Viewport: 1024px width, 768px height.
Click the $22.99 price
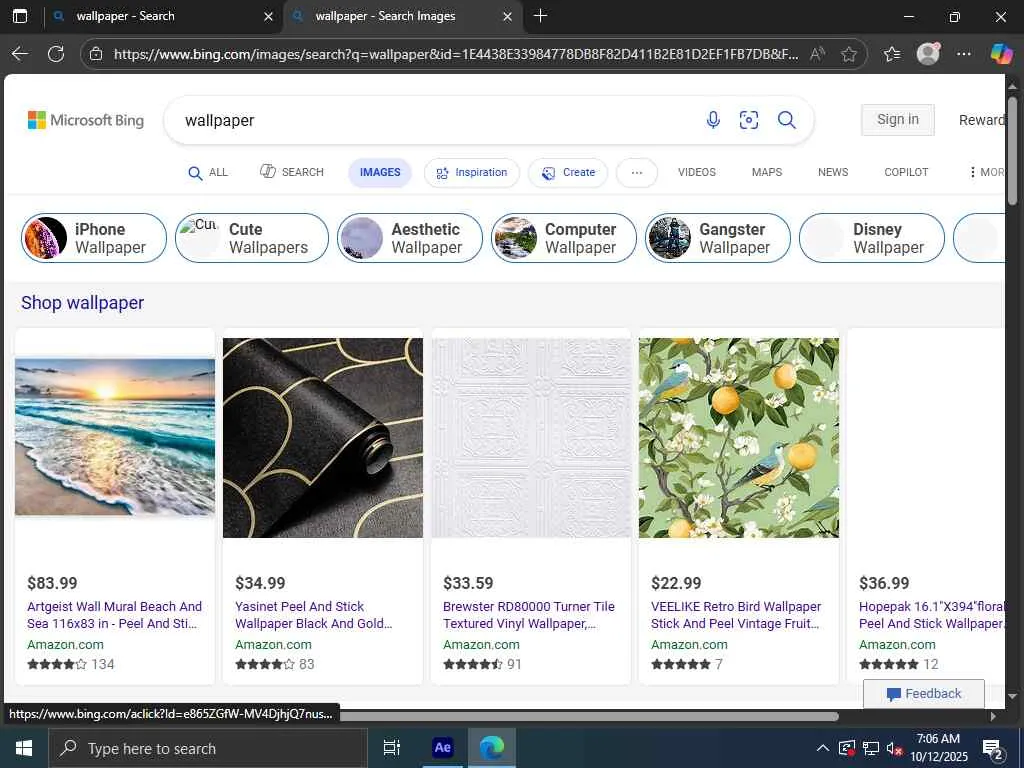click(x=676, y=583)
